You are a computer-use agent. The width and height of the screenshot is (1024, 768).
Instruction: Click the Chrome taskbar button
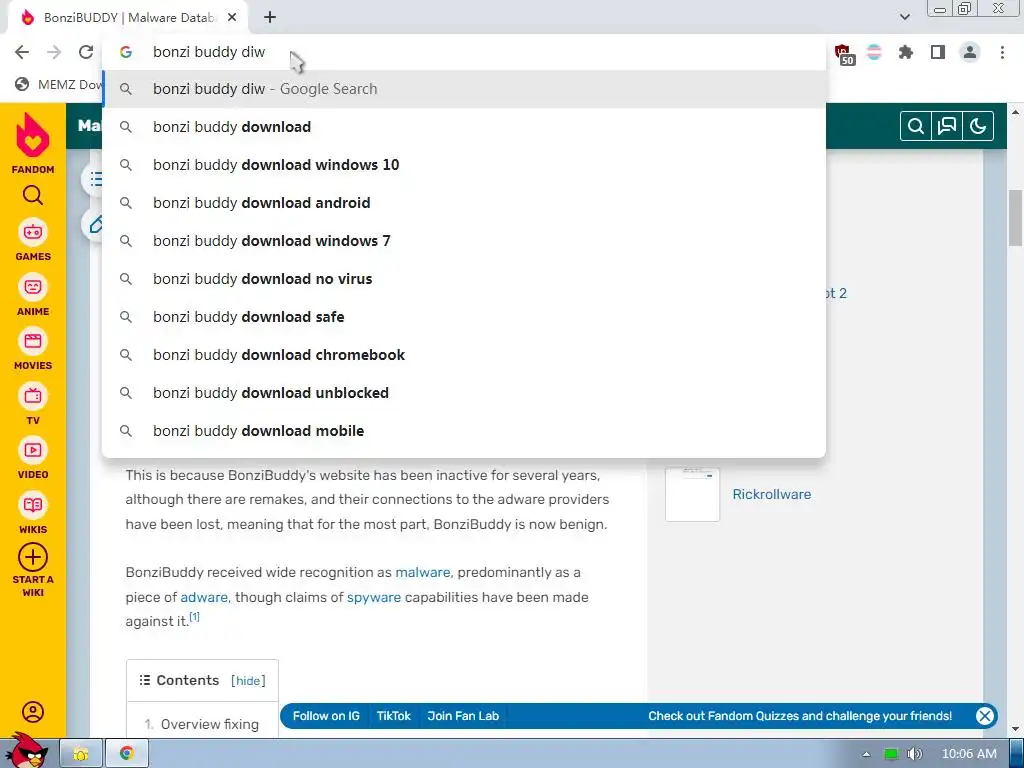[127, 754]
